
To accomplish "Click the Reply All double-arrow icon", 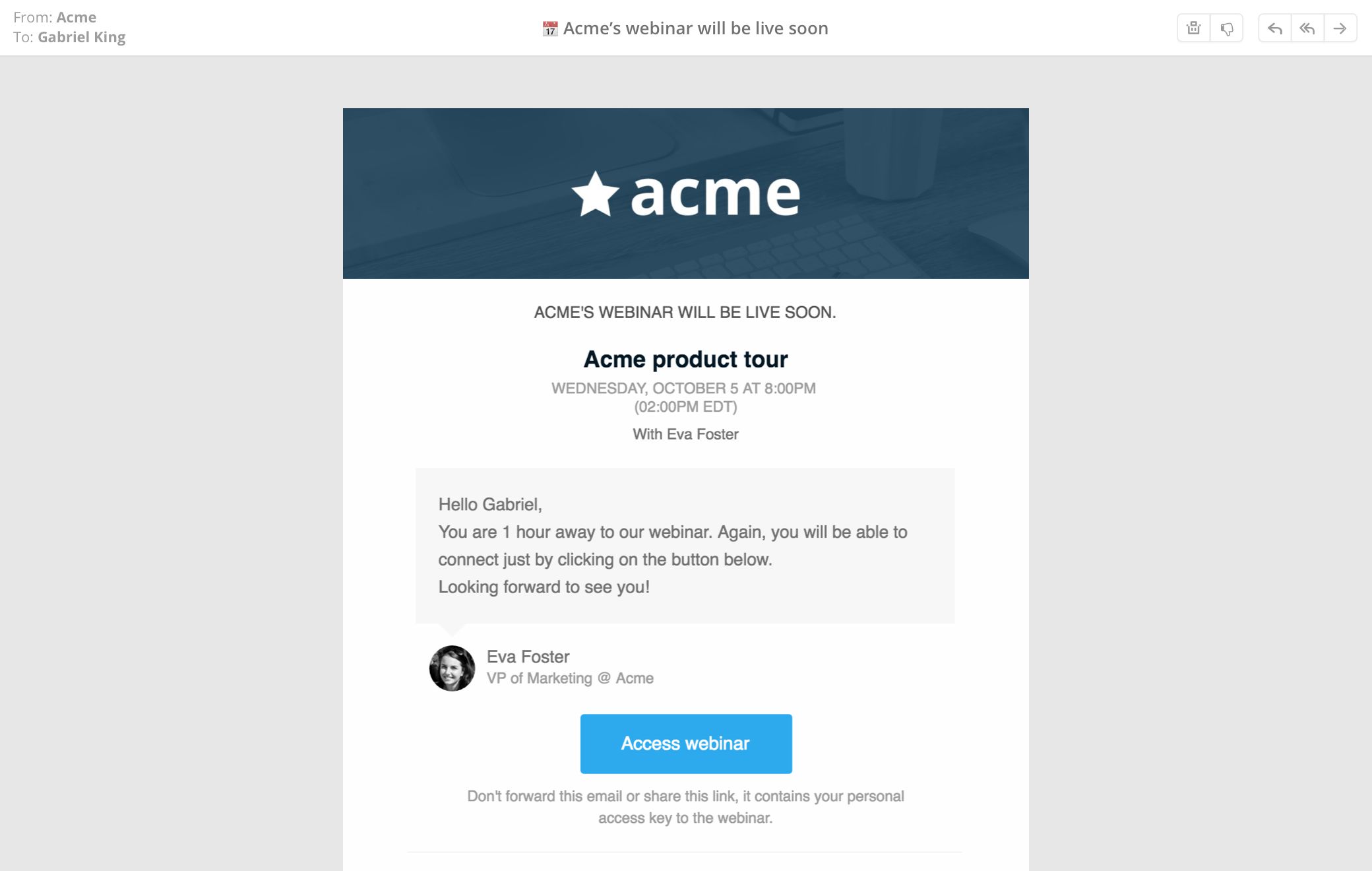I will pyautogui.click(x=1307, y=28).
